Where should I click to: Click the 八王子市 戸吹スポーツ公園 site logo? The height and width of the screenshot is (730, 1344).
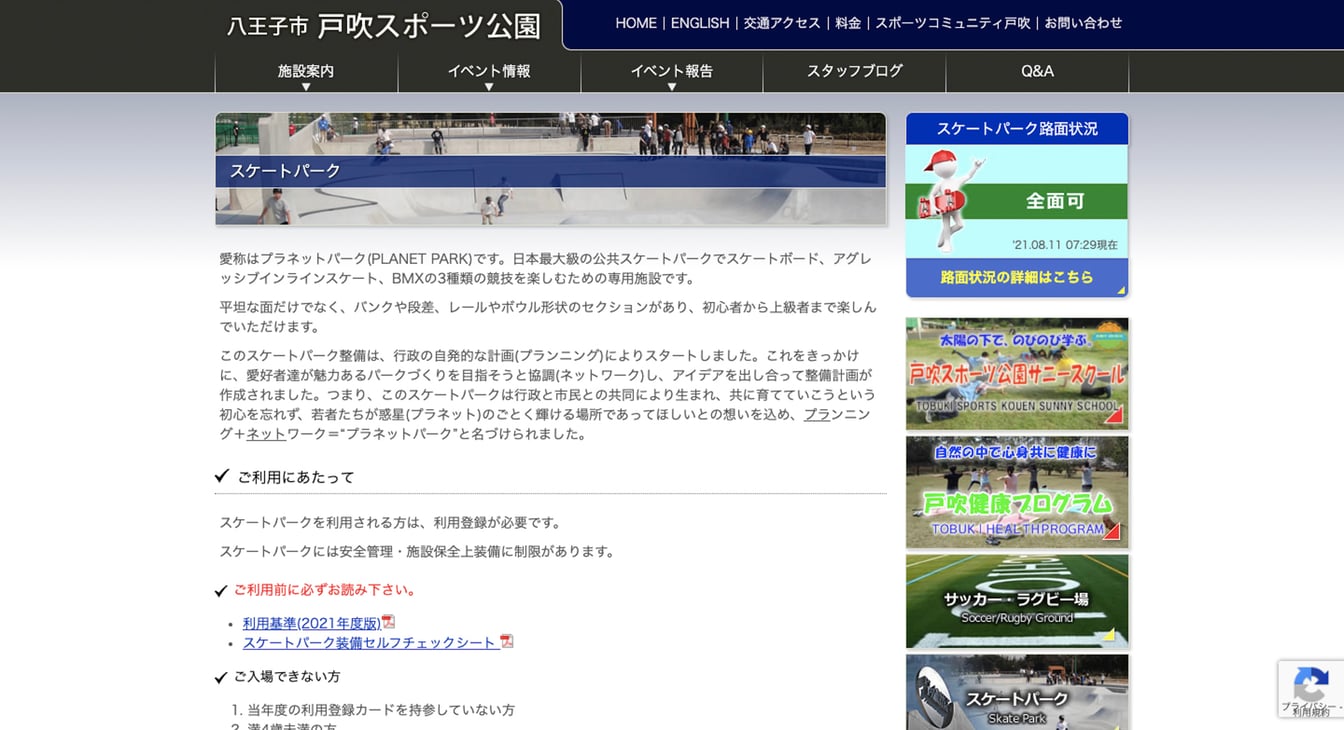(384, 26)
